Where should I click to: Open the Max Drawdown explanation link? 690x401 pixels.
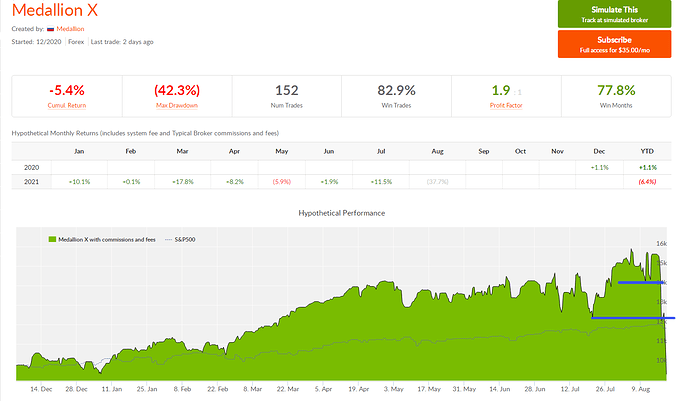[x=177, y=105]
